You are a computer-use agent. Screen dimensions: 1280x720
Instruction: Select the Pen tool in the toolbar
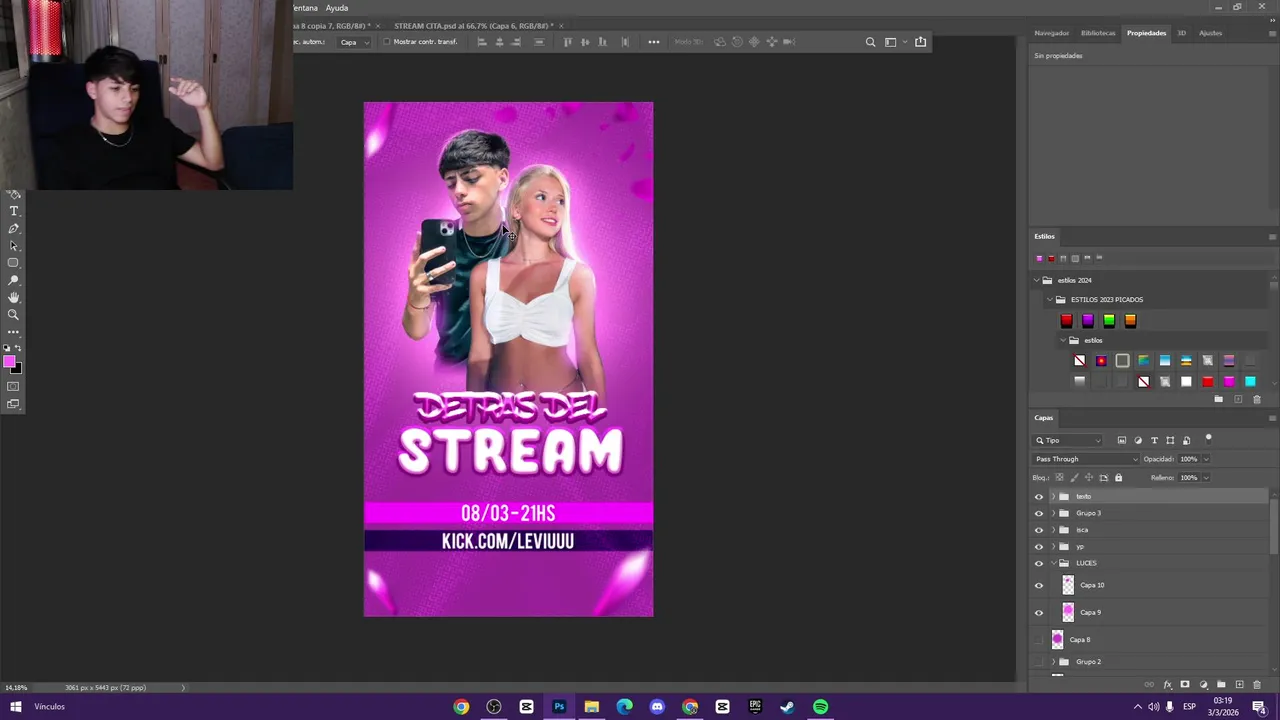[13, 229]
